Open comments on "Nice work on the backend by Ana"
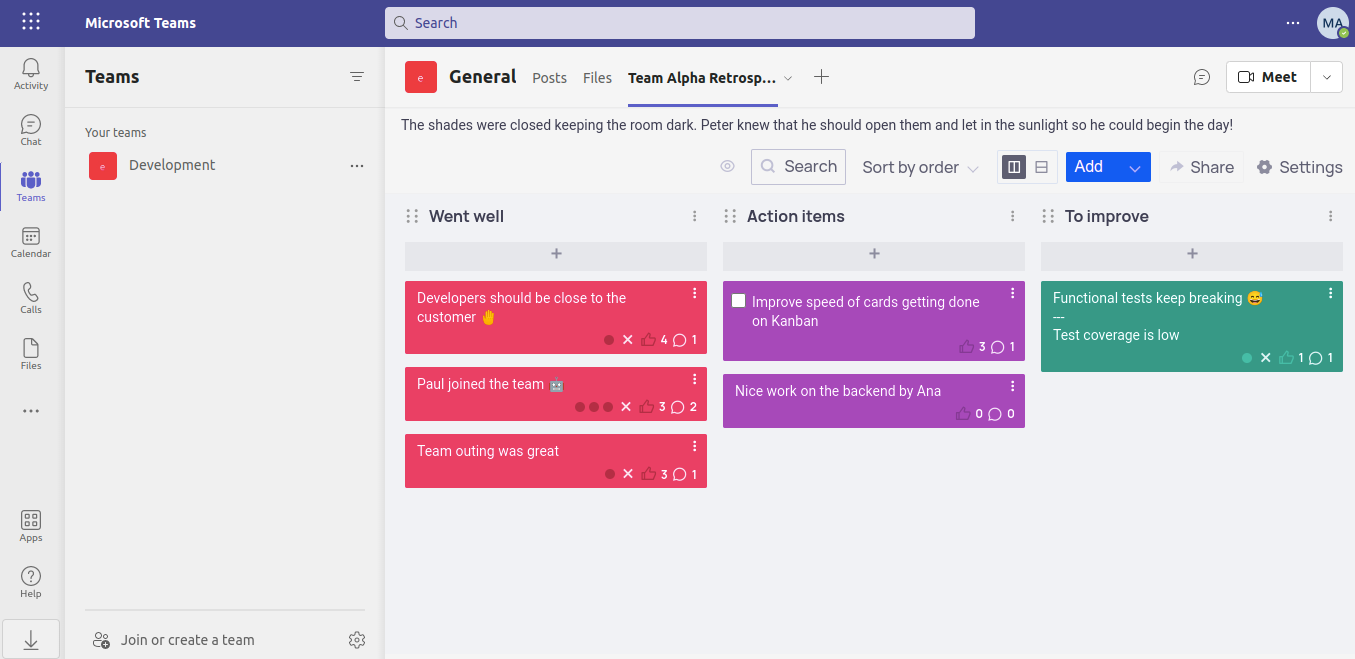 (x=994, y=413)
